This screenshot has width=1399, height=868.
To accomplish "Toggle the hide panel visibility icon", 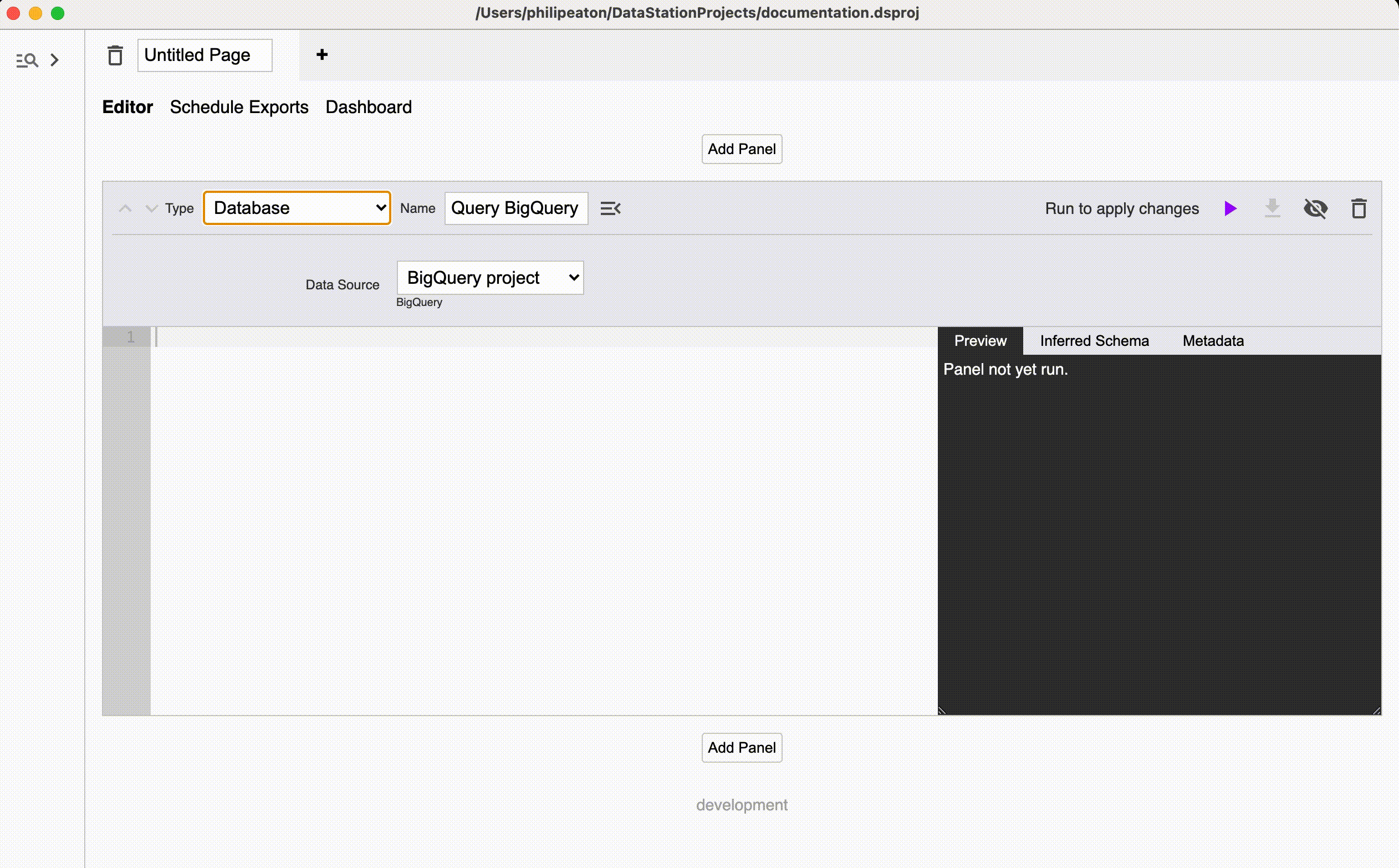I will pyautogui.click(x=1316, y=208).
